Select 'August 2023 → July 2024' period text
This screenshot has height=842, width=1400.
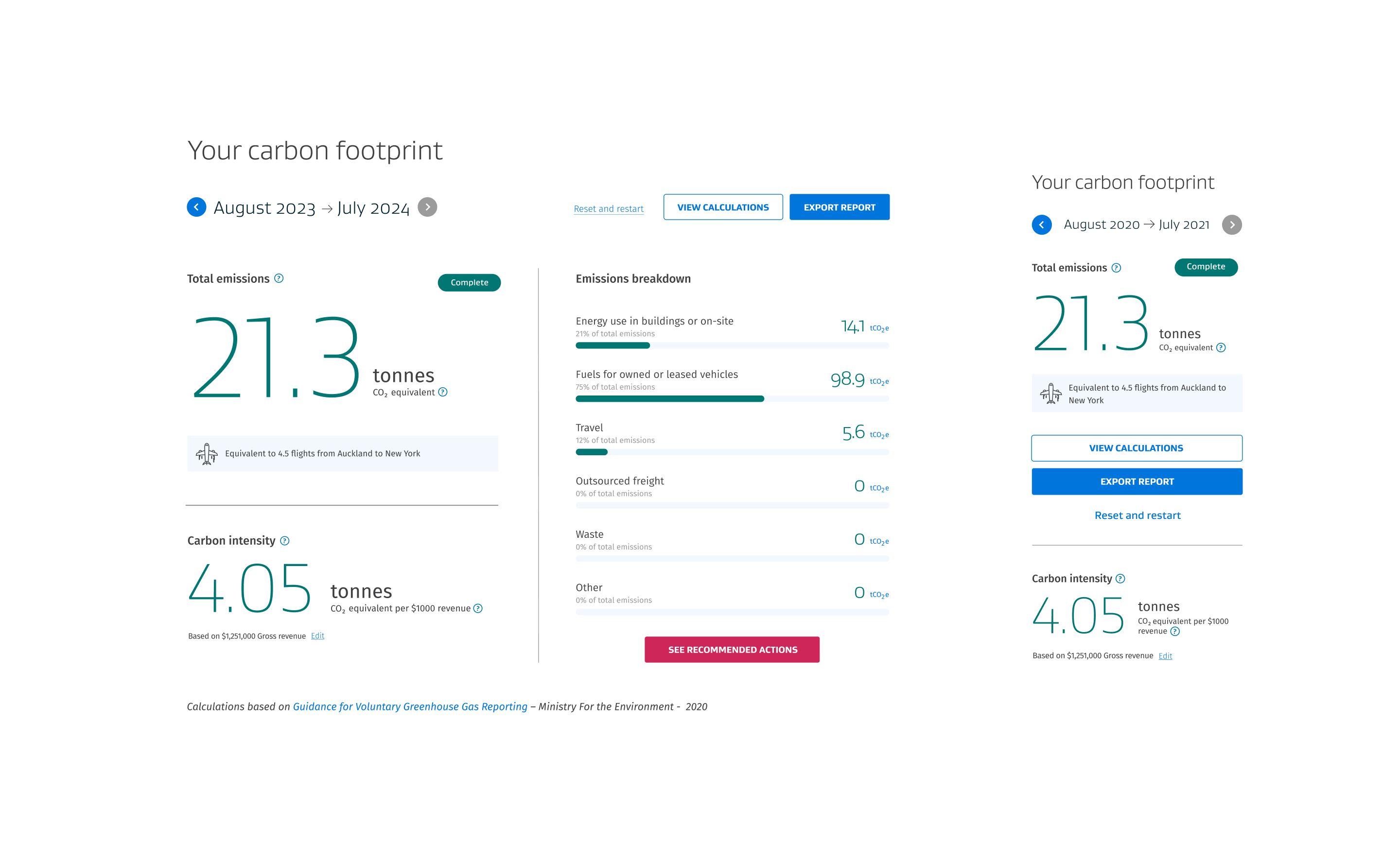coord(312,207)
